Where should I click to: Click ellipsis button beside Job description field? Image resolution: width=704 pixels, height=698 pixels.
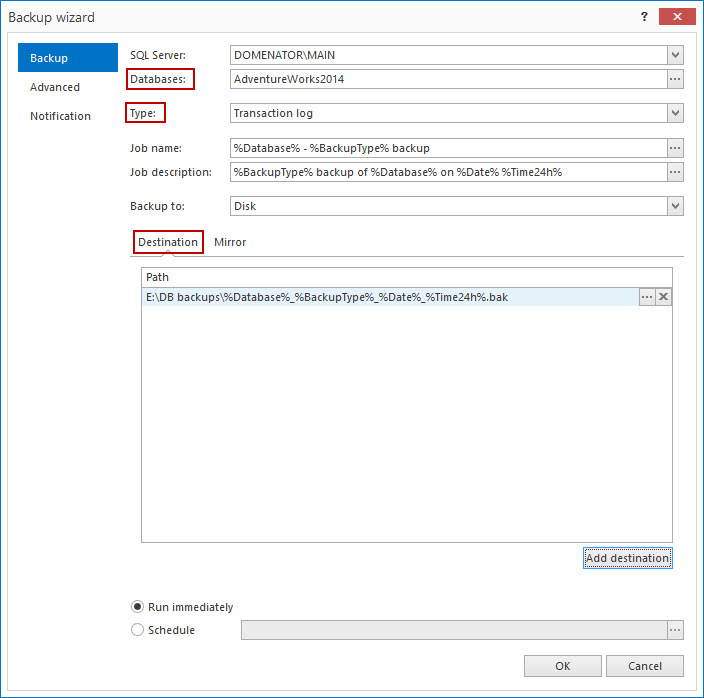point(675,172)
